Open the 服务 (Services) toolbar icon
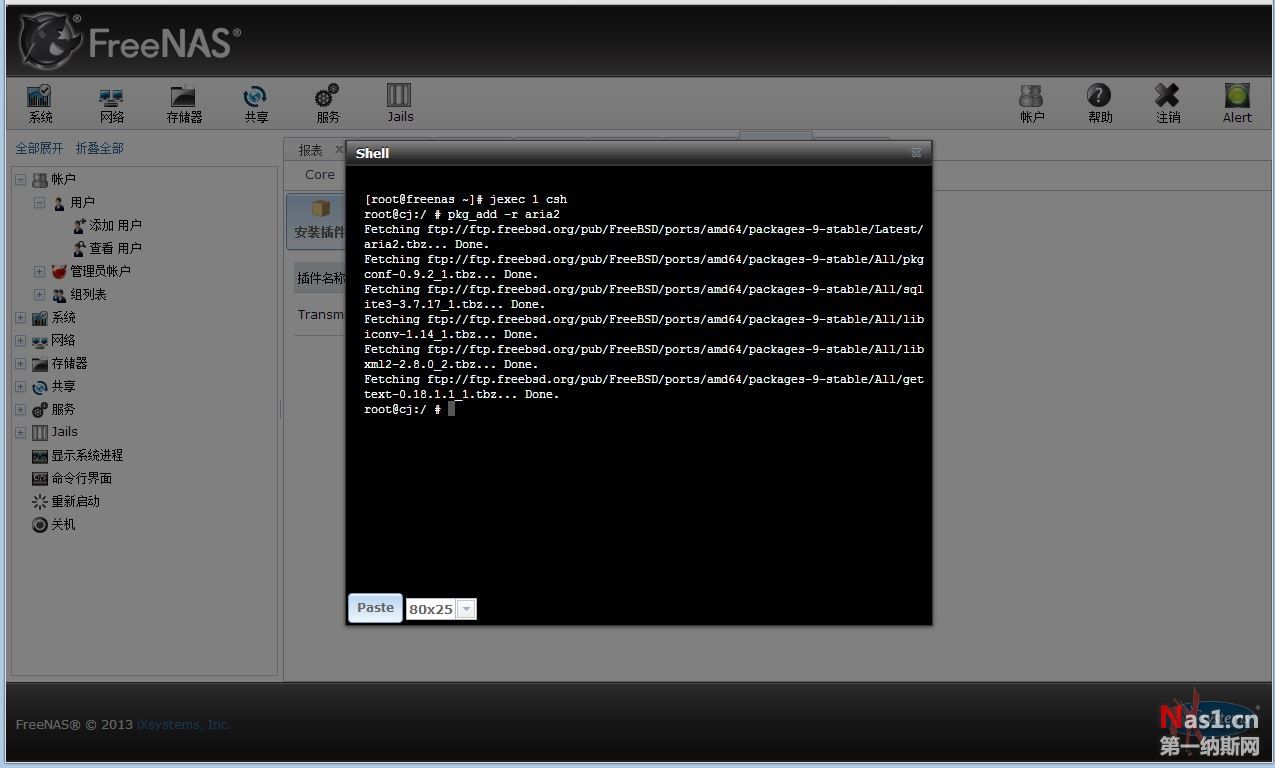 point(327,104)
